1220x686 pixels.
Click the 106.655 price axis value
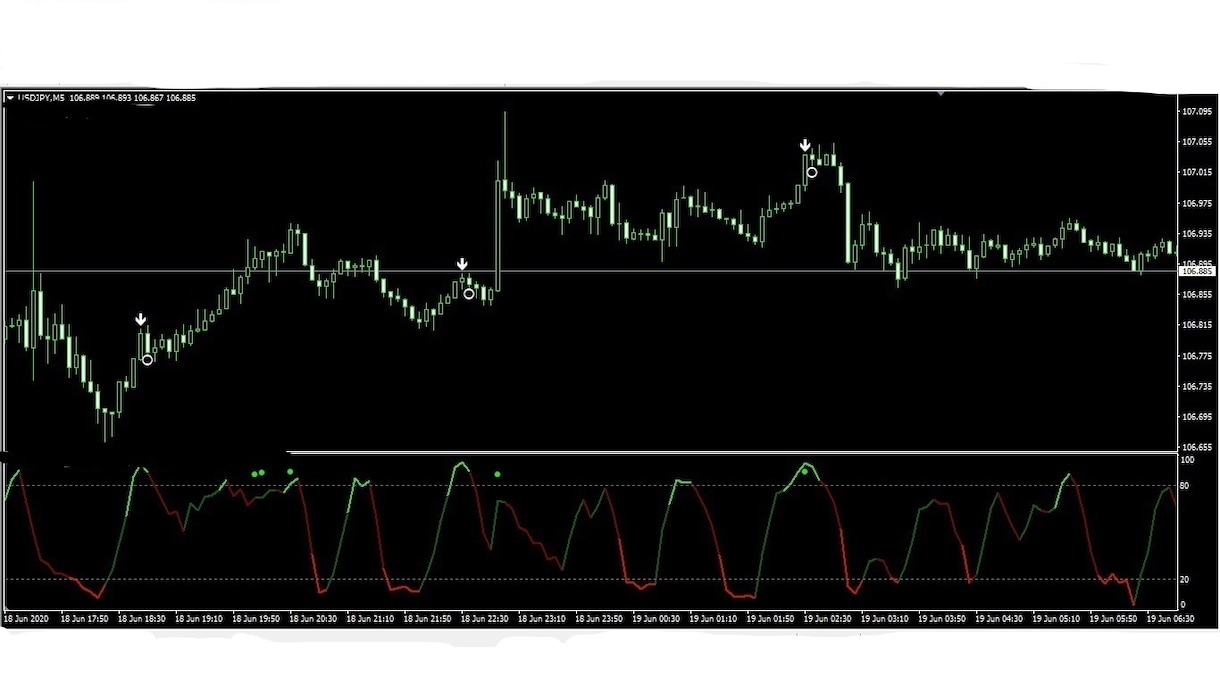[x=1198, y=447]
